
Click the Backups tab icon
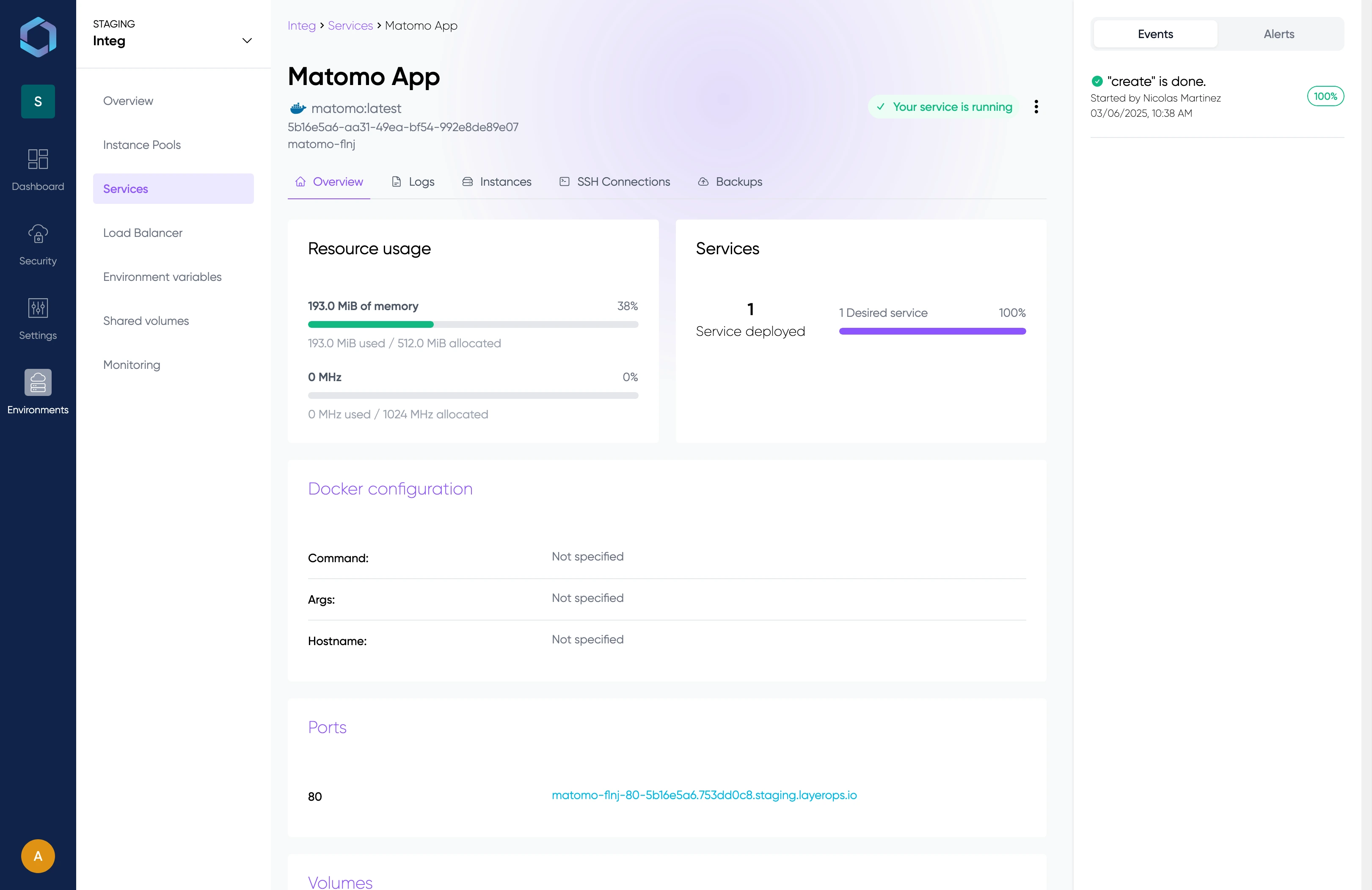[703, 181]
